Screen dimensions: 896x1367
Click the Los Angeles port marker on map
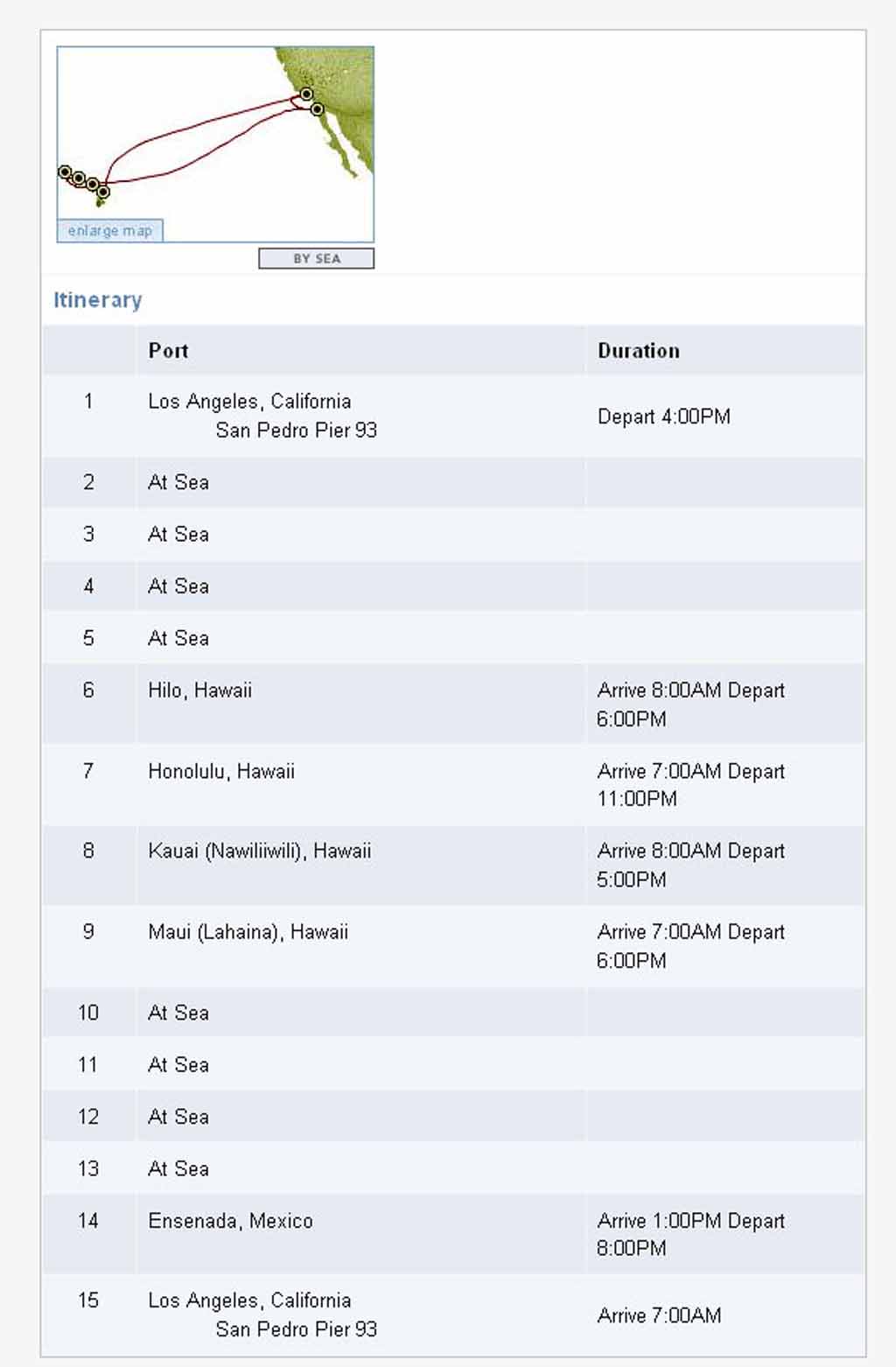pyautogui.click(x=306, y=95)
